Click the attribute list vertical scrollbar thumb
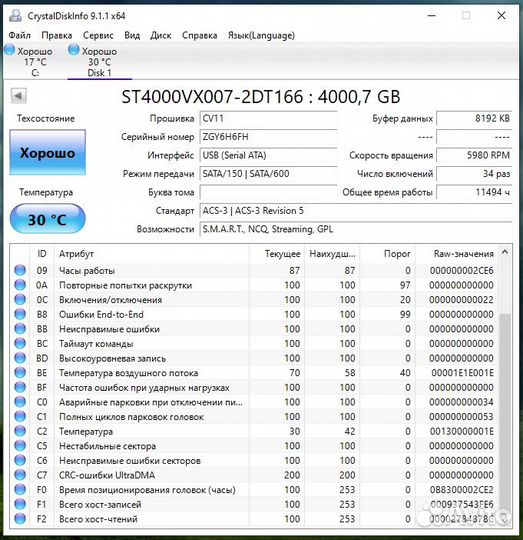 (x=505, y=413)
